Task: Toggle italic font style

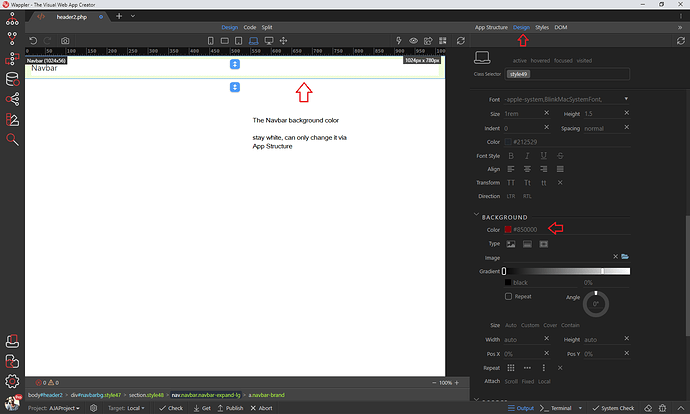Action: tap(527, 156)
